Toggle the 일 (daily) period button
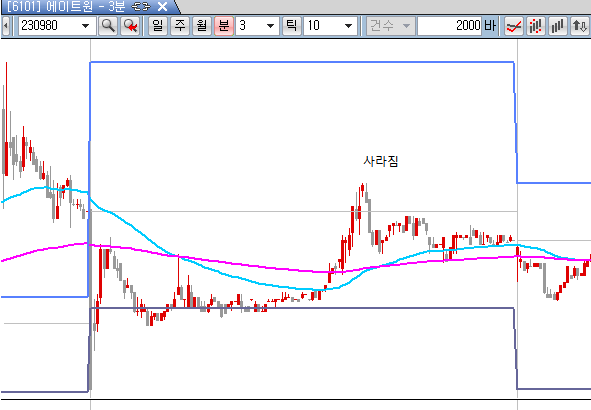This screenshot has width=591, height=410. 158,26
